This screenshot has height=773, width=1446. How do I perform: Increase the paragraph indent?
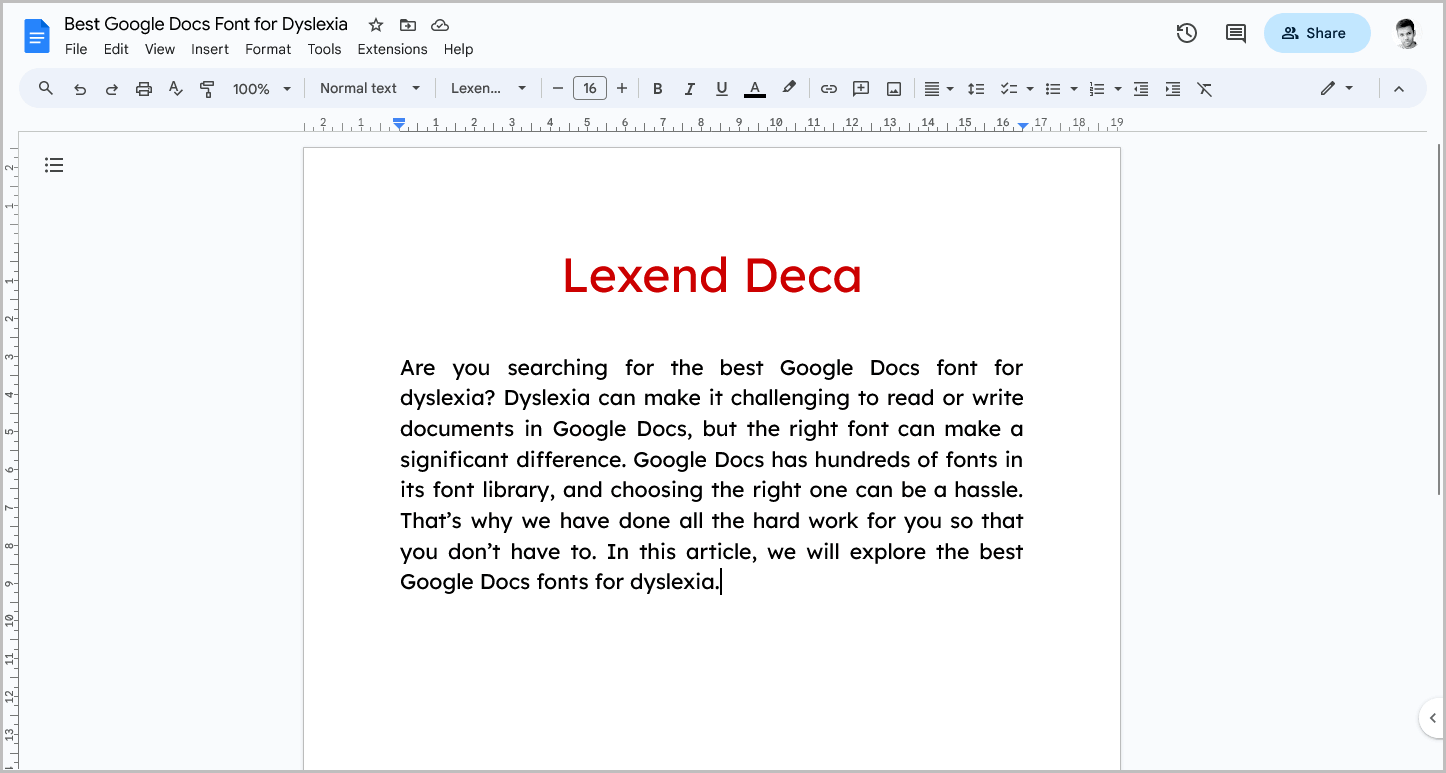click(1173, 89)
